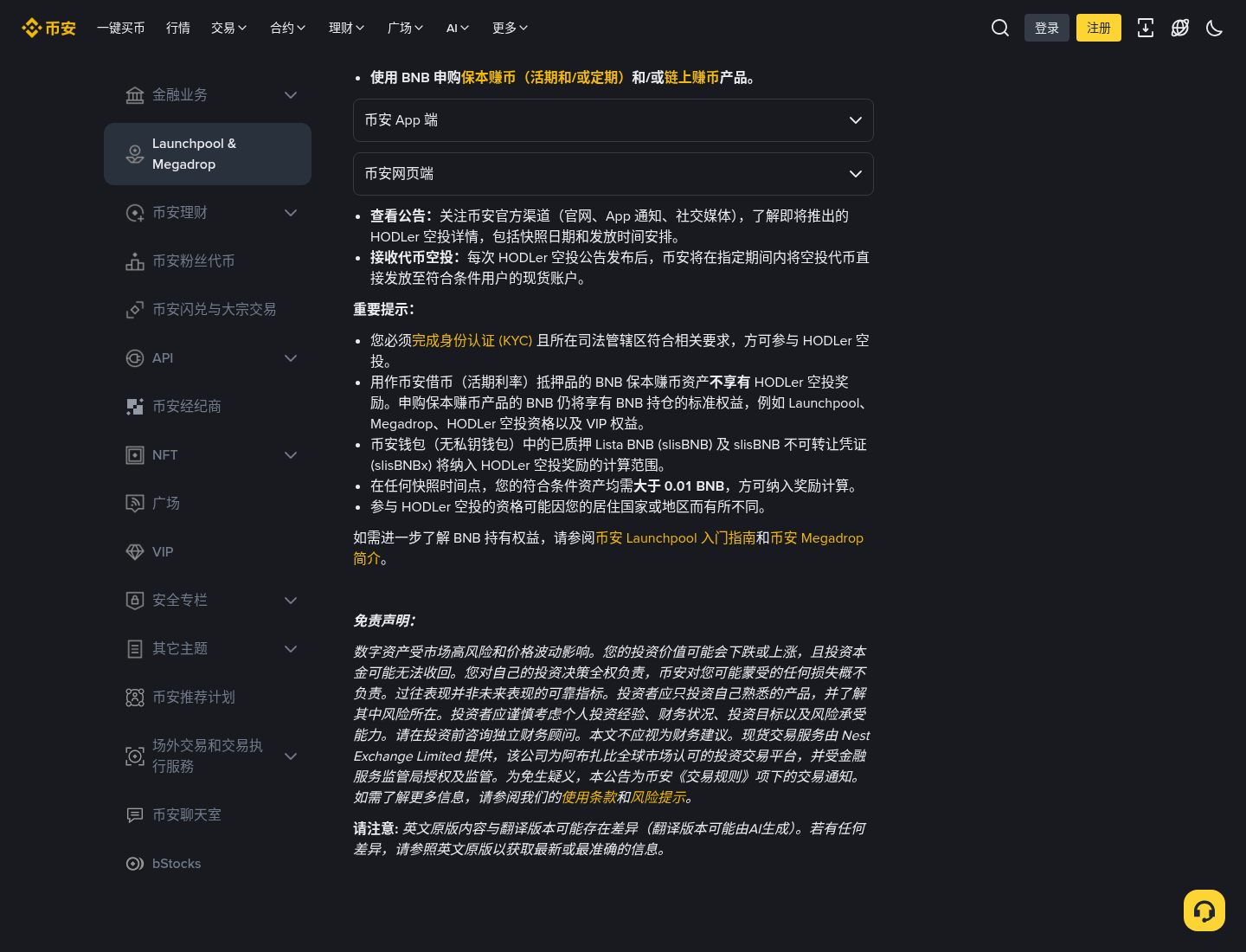Open the 更多 menu in top navigation
This screenshot has height=952, width=1246.
511,28
